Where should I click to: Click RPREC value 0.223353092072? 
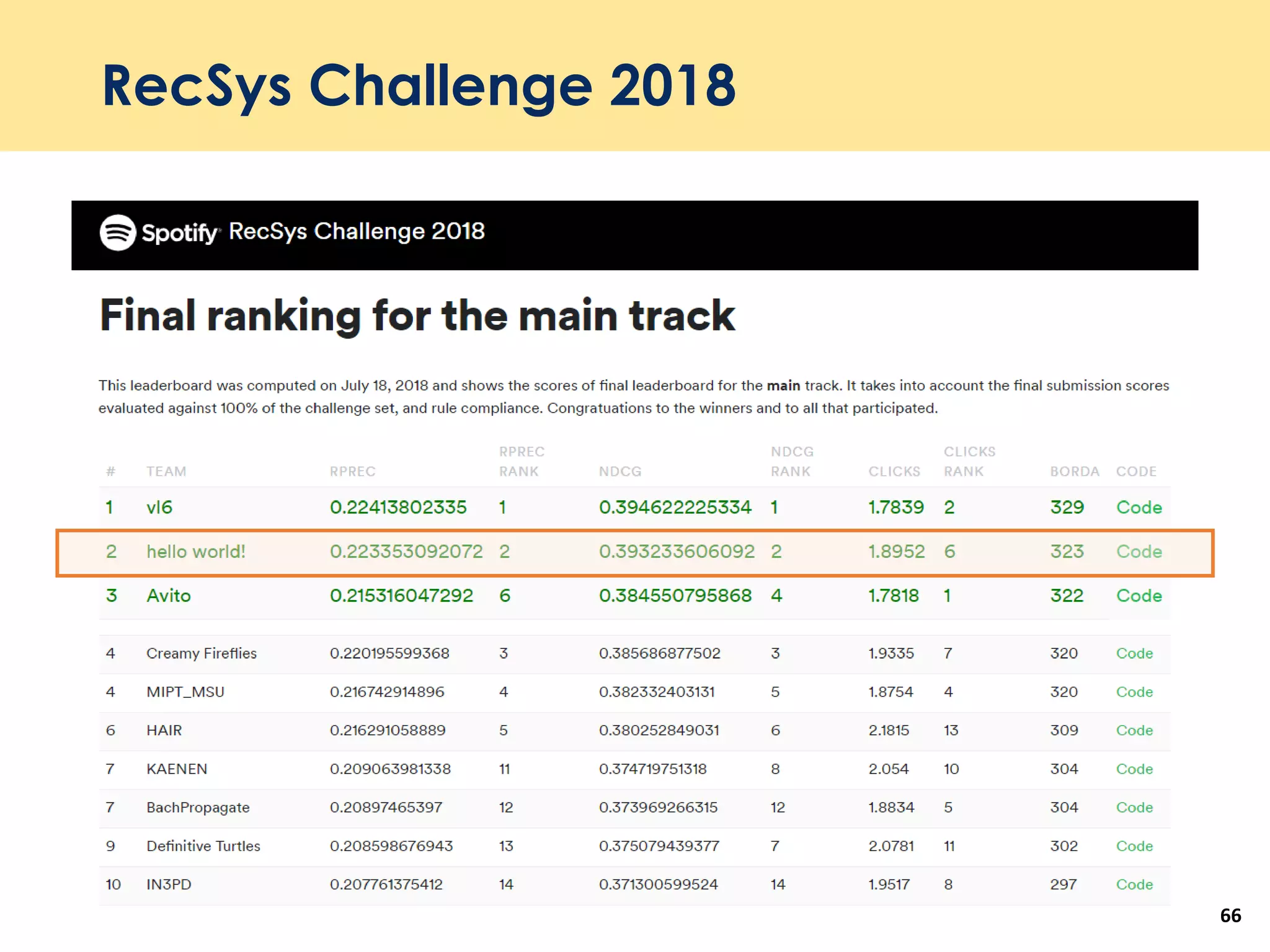[x=406, y=551]
